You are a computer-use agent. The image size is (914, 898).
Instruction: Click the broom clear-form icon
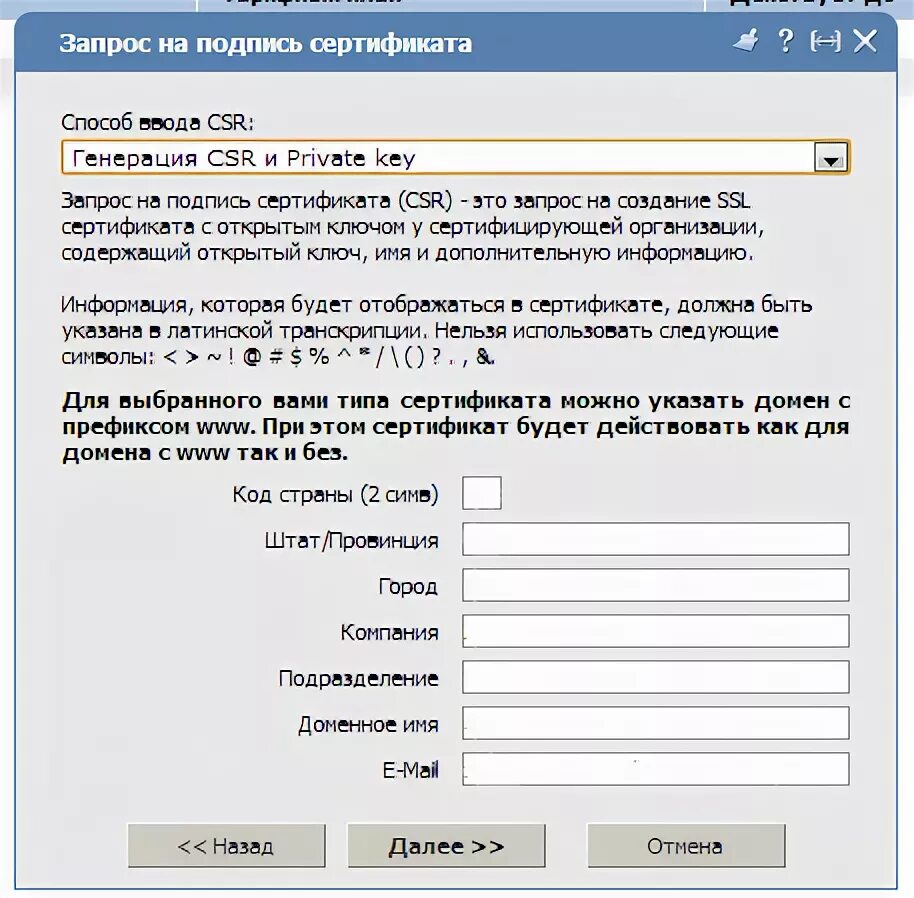[x=746, y=41]
